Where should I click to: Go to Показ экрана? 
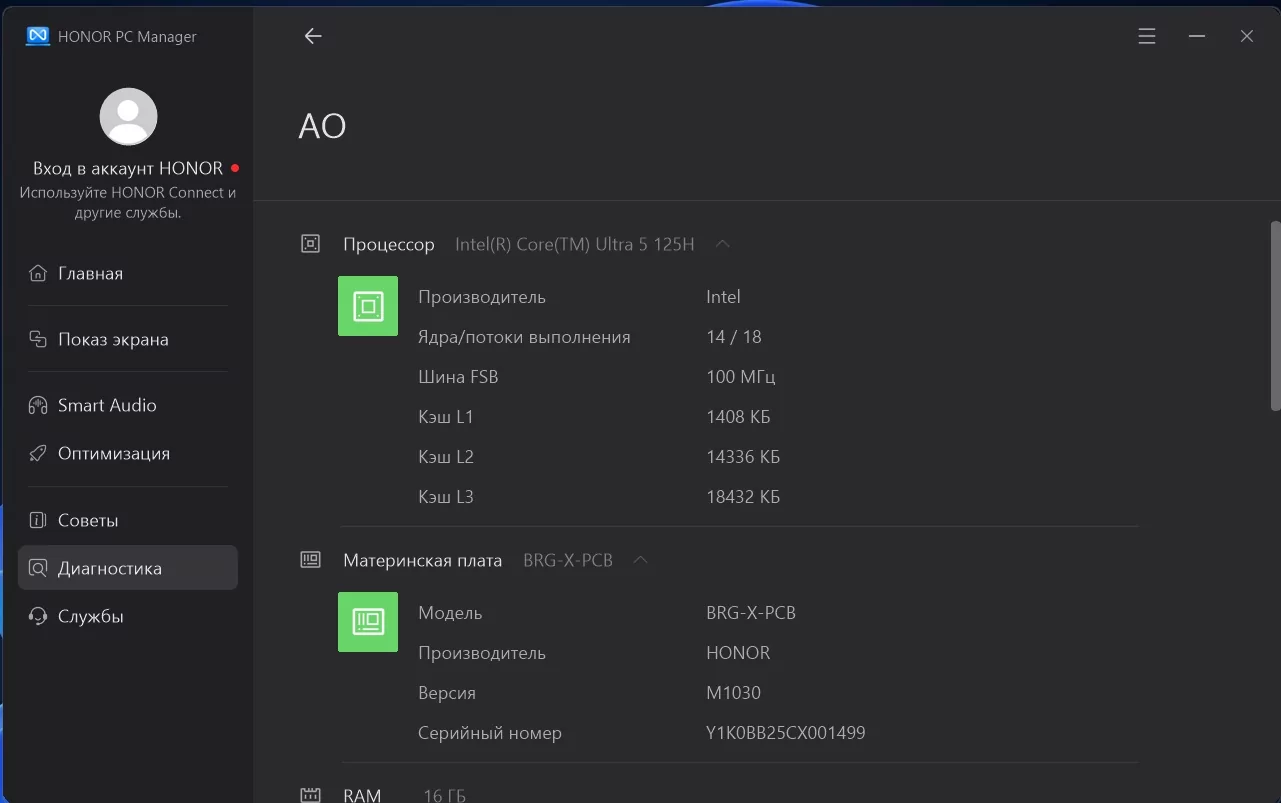(112, 339)
